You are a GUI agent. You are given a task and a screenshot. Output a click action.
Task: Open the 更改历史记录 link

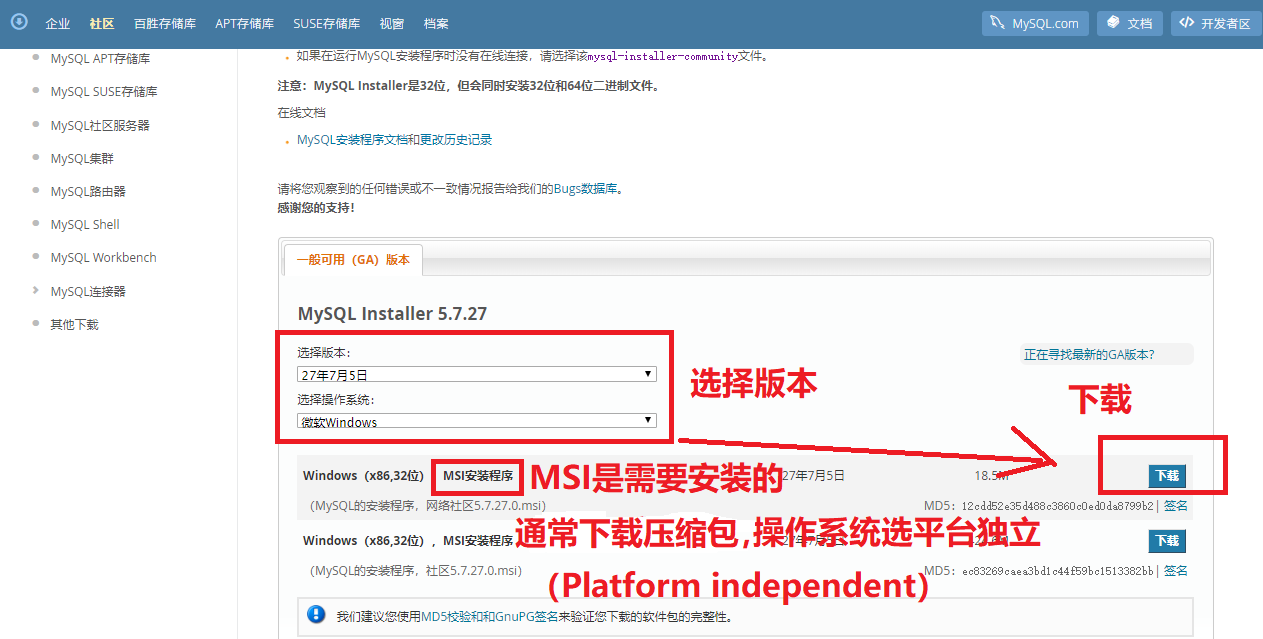pyautogui.click(x=456, y=140)
